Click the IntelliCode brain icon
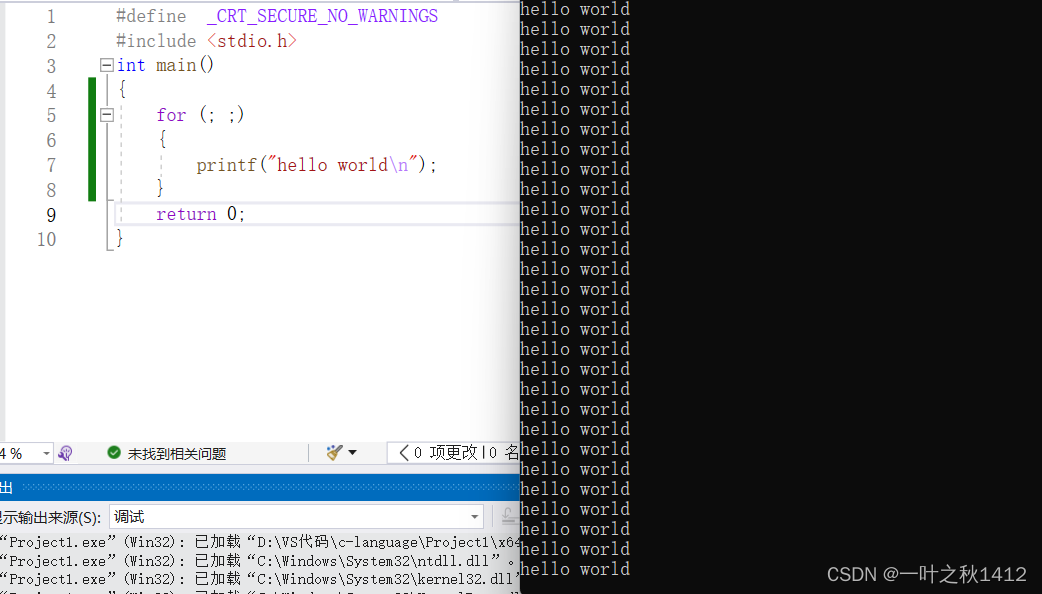This screenshot has height=594, width=1042. [x=65, y=454]
